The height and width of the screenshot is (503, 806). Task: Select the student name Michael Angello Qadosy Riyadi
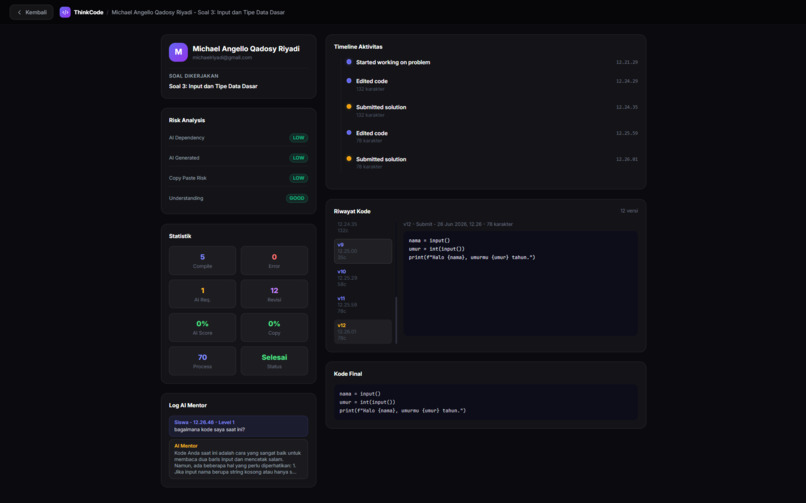(x=246, y=49)
